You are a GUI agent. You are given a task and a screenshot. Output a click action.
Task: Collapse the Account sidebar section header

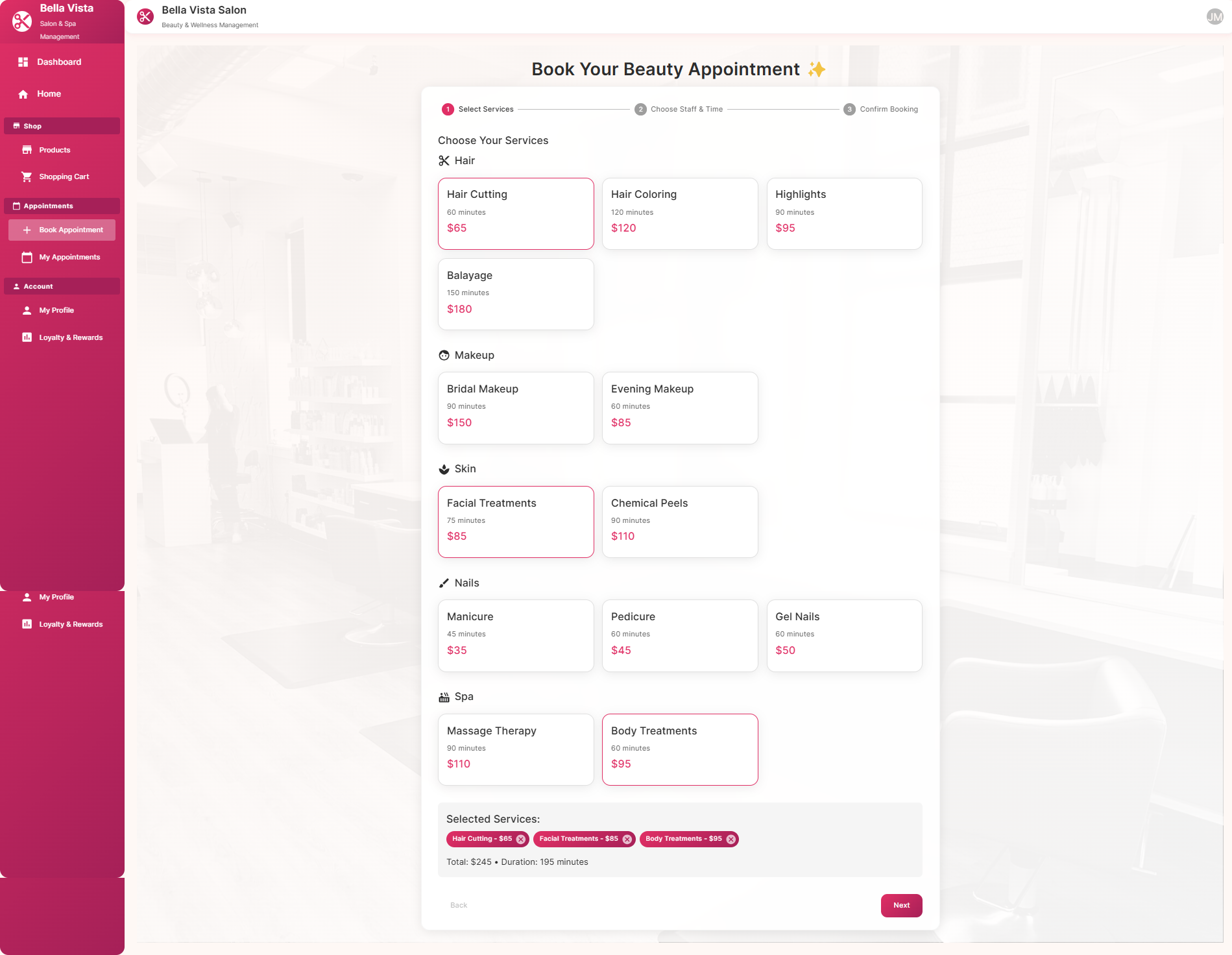62,286
